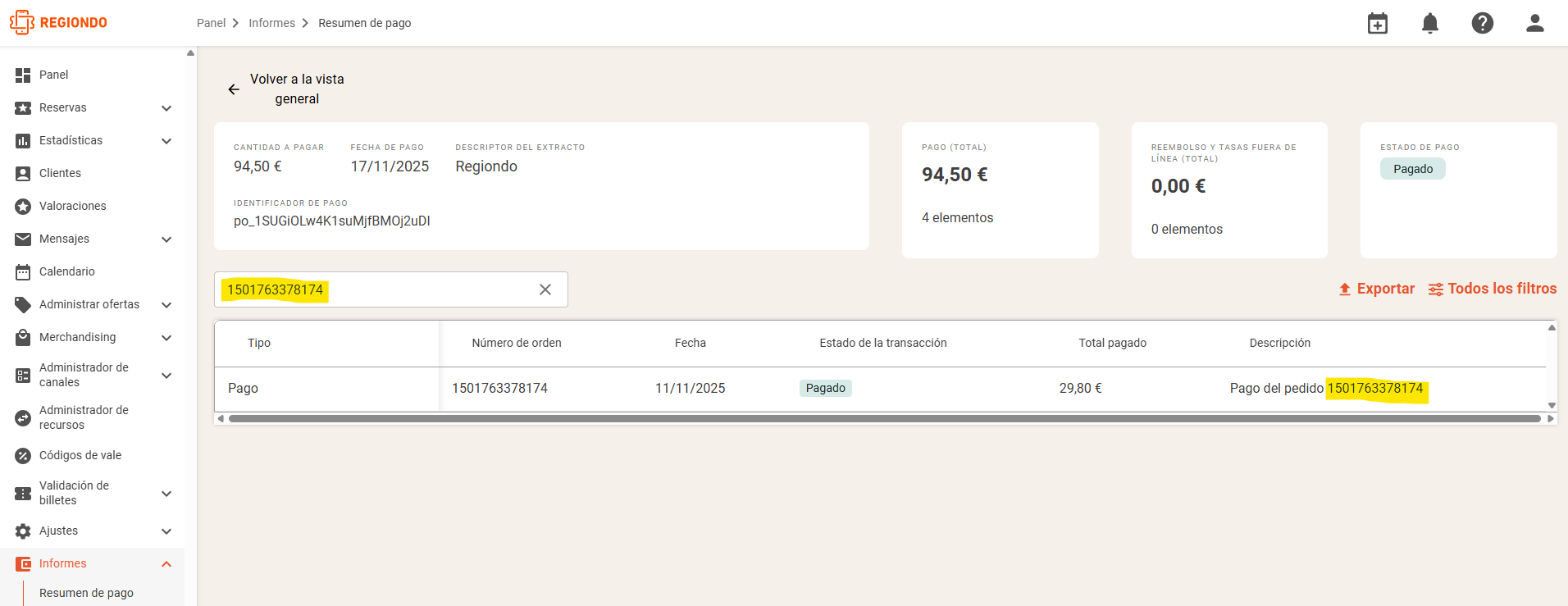Viewport: 1568px width, 606px height.
Task: Click the Regiondo logo
Action: 58,22
